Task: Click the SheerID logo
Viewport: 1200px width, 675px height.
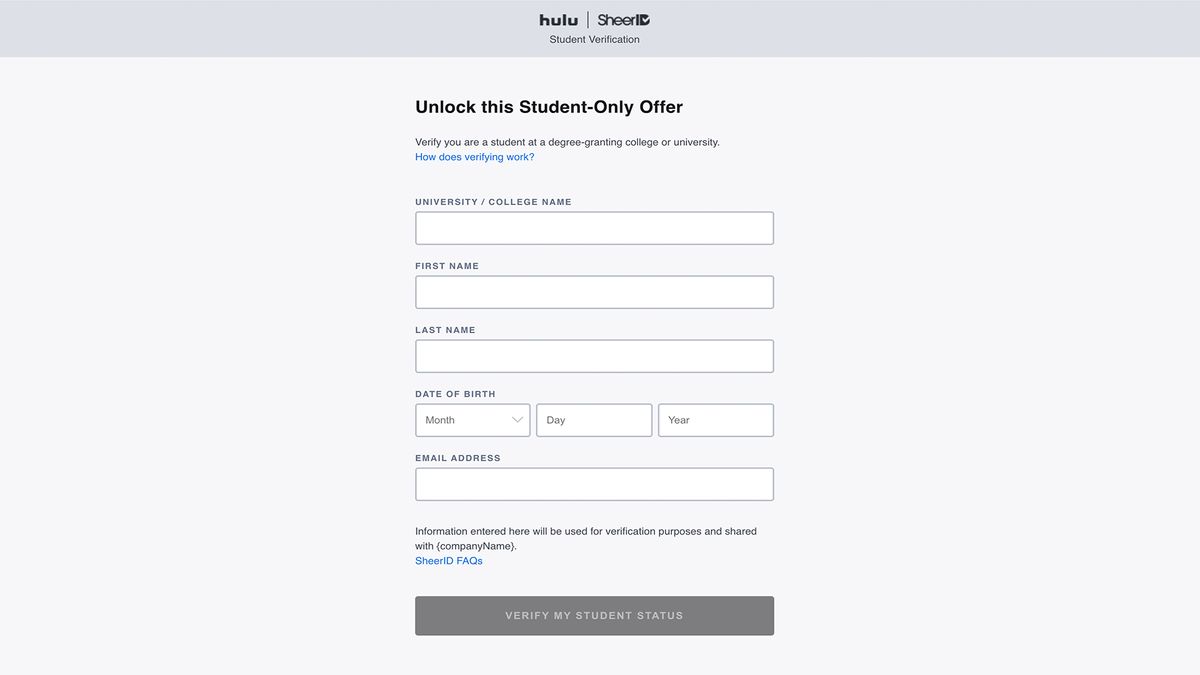Action: 622,19
